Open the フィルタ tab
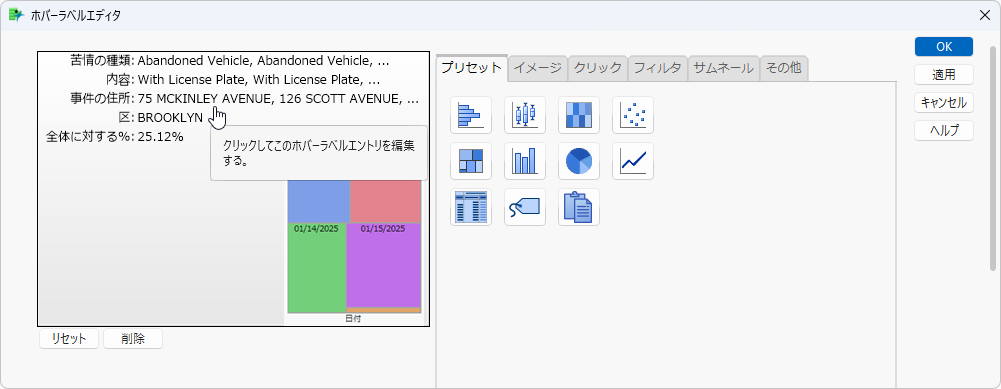This screenshot has height=389, width=1001. 658,68
